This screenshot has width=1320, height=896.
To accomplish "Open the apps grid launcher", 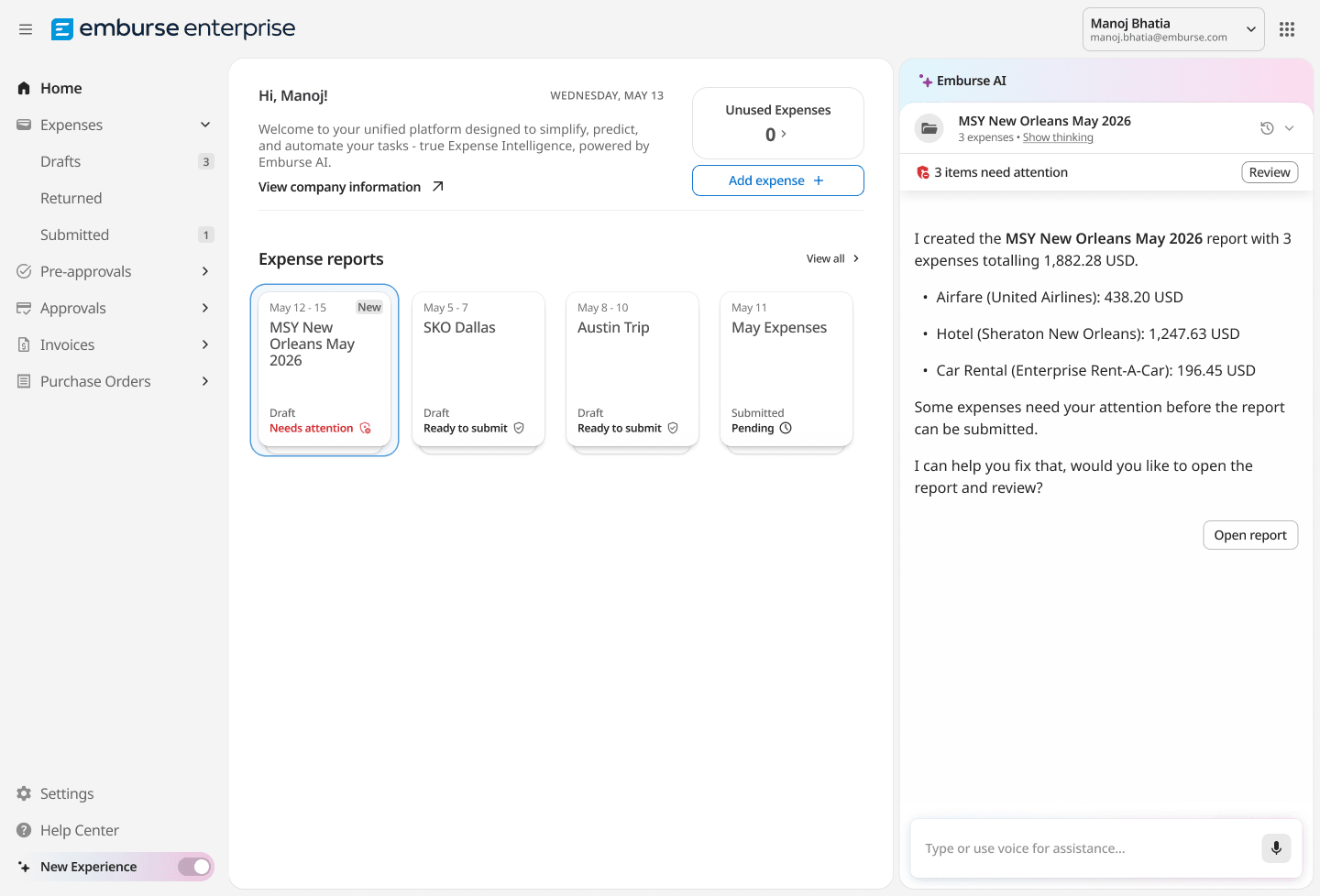I will tap(1287, 29).
